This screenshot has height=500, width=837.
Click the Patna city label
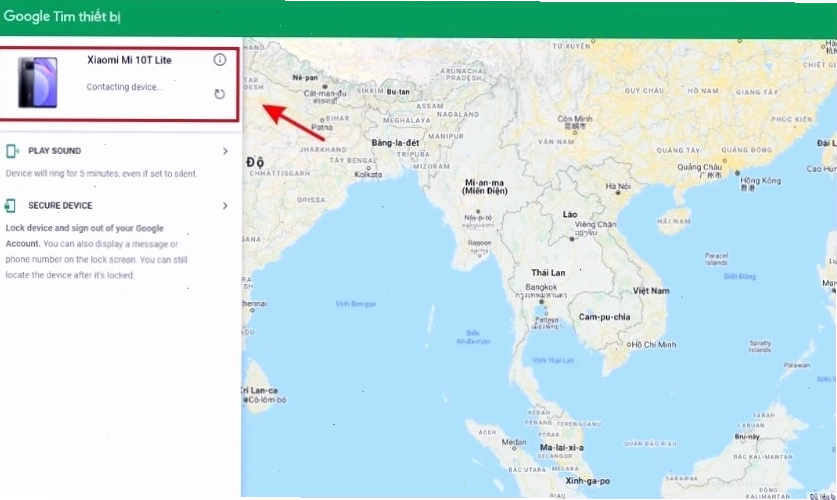(x=322, y=127)
